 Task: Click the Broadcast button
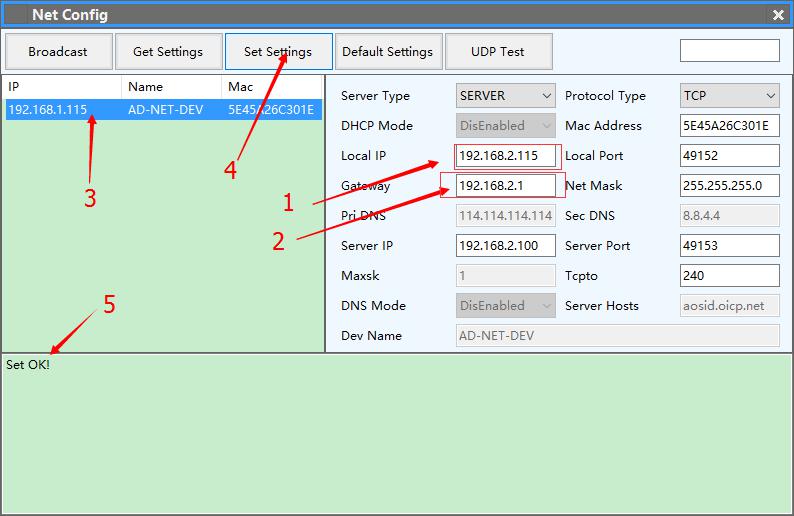click(x=57, y=51)
